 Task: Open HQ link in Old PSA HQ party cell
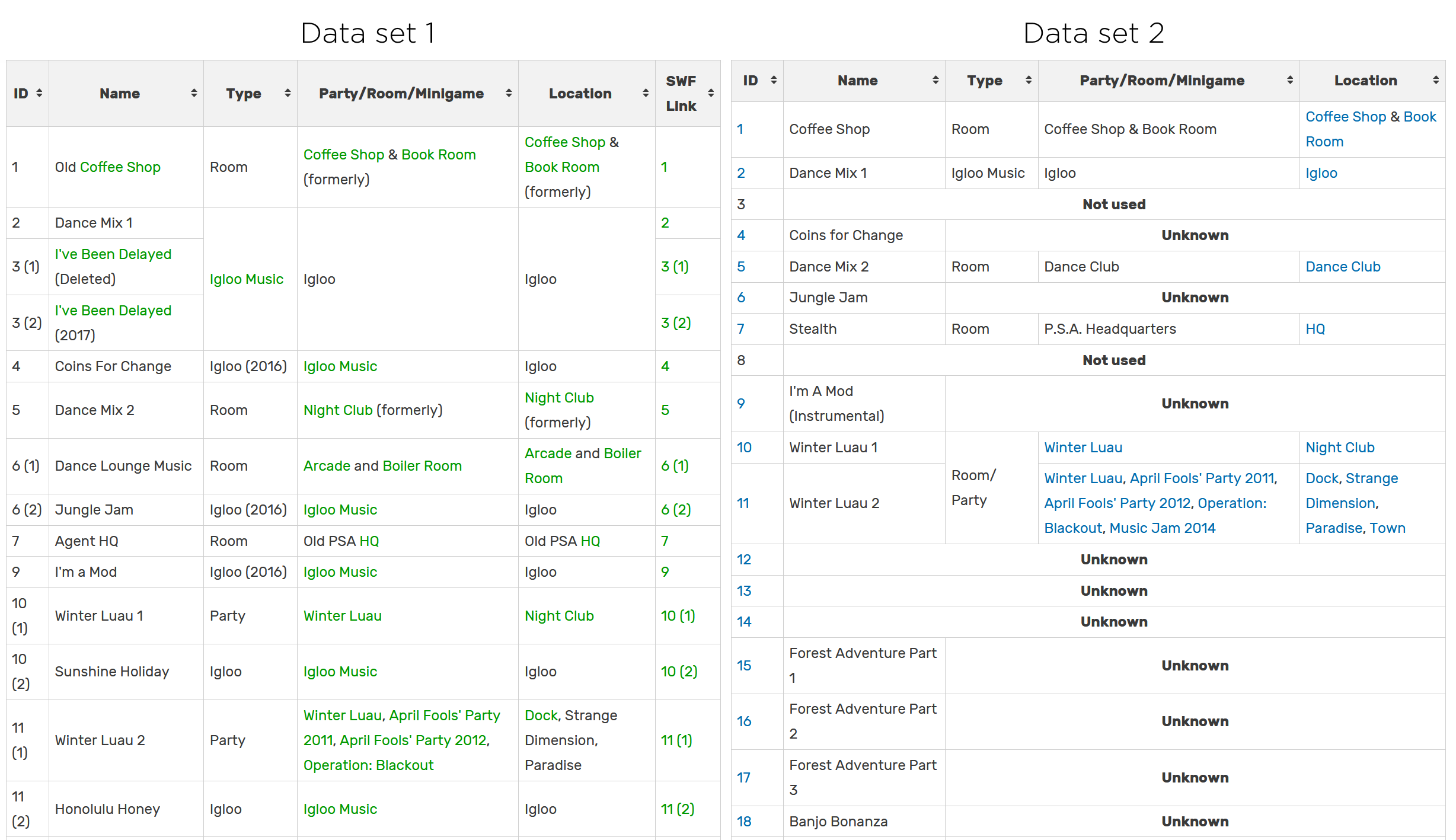coord(369,541)
